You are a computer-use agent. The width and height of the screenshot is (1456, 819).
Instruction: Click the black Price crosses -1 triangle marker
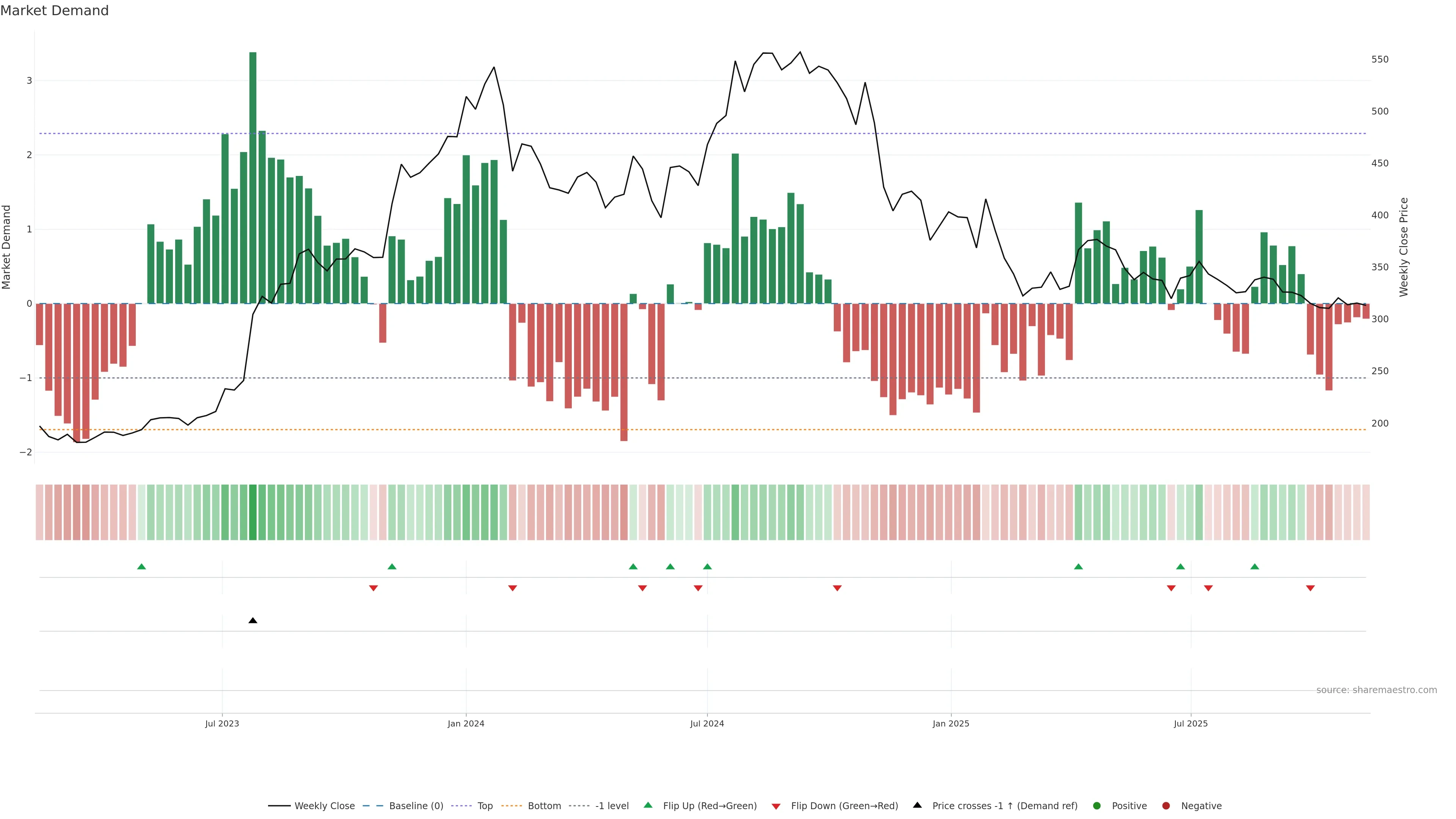[253, 621]
